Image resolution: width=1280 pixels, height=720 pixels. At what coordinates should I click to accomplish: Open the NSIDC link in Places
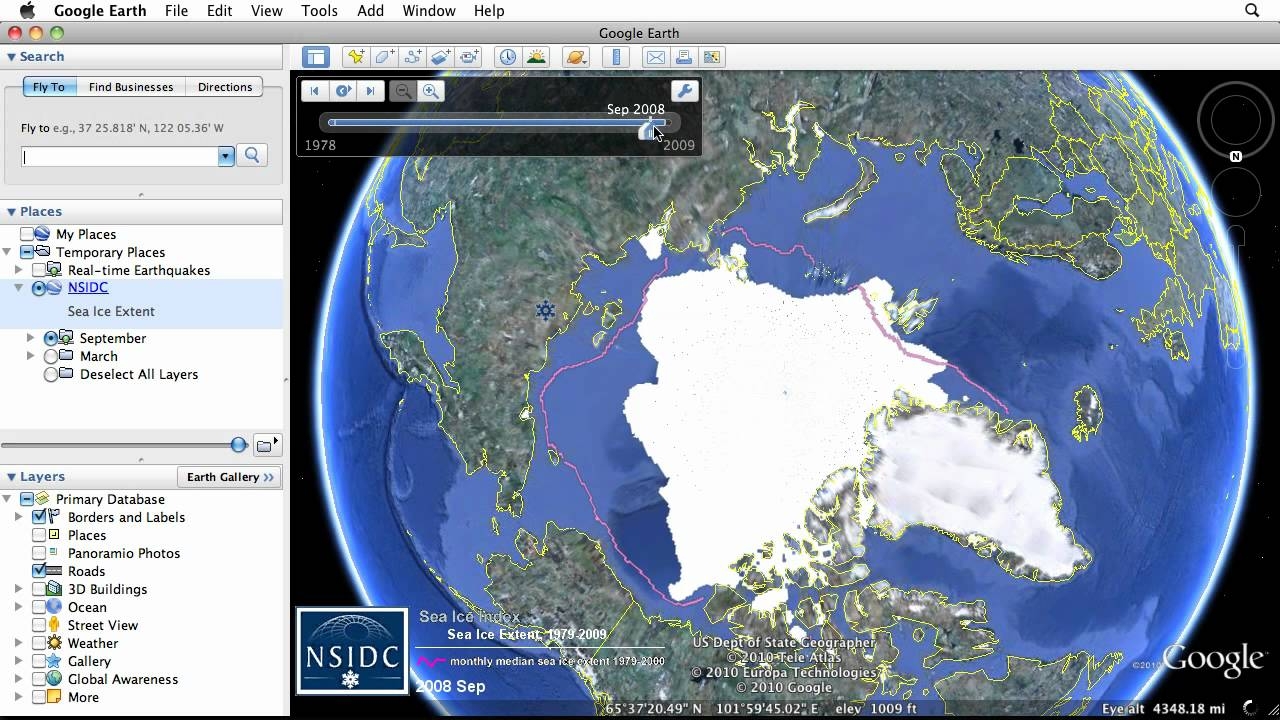pos(88,288)
